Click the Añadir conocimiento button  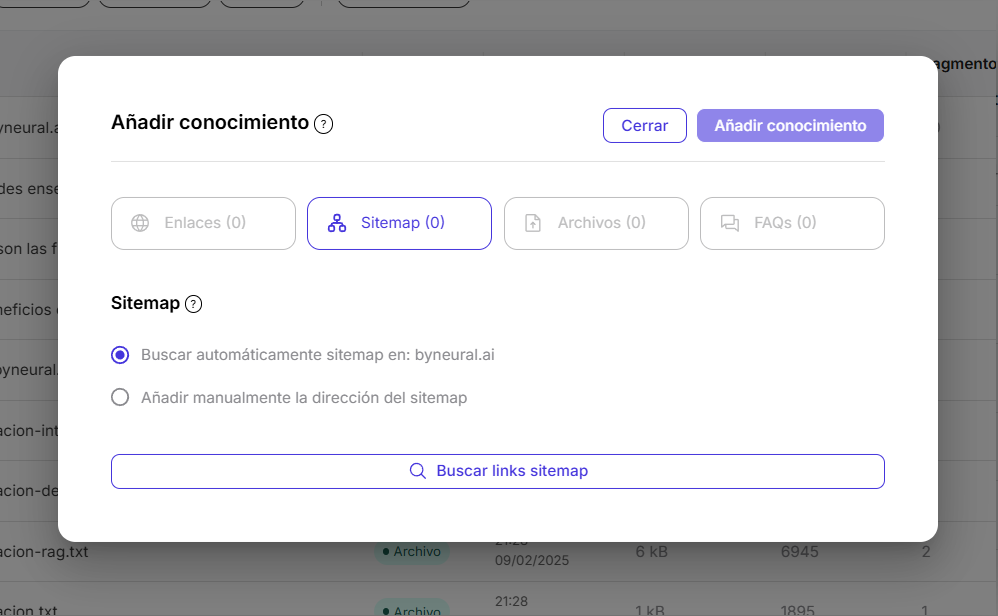(x=790, y=125)
